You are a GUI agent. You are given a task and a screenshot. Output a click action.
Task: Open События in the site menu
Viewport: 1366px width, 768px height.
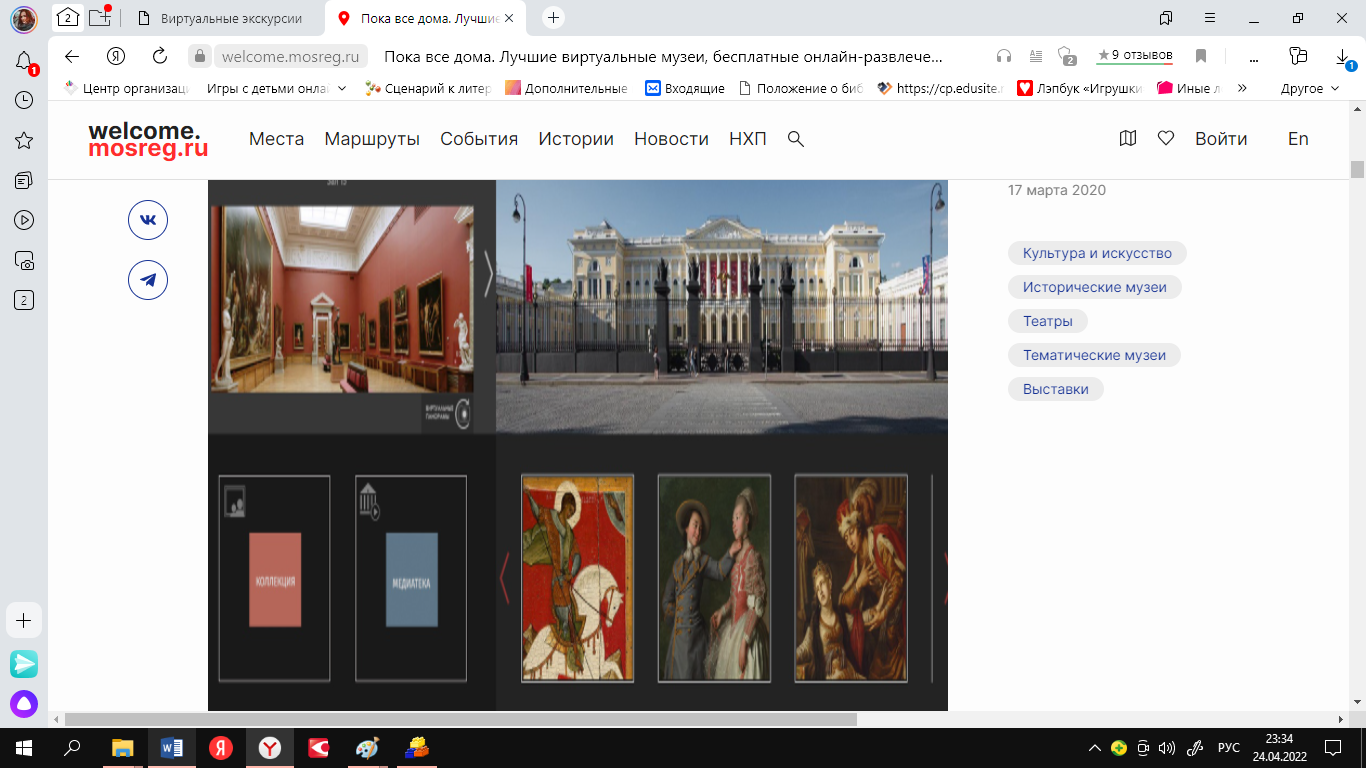click(479, 139)
